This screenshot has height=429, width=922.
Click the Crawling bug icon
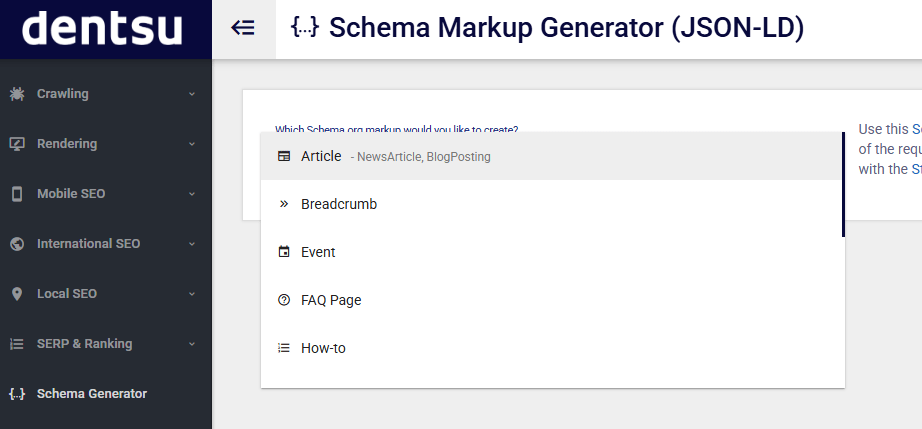pyautogui.click(x=17, y=93)
